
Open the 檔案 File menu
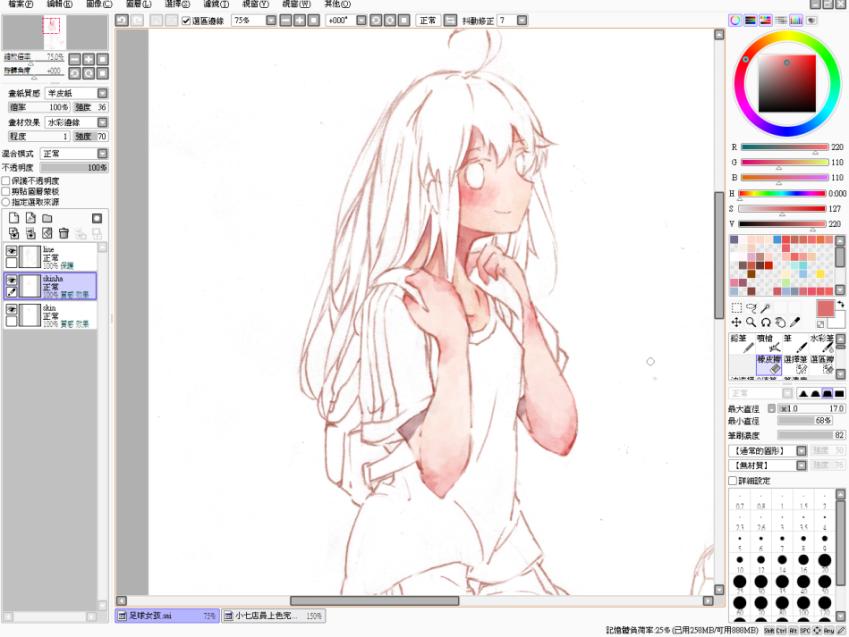click(x=21, y=4)
